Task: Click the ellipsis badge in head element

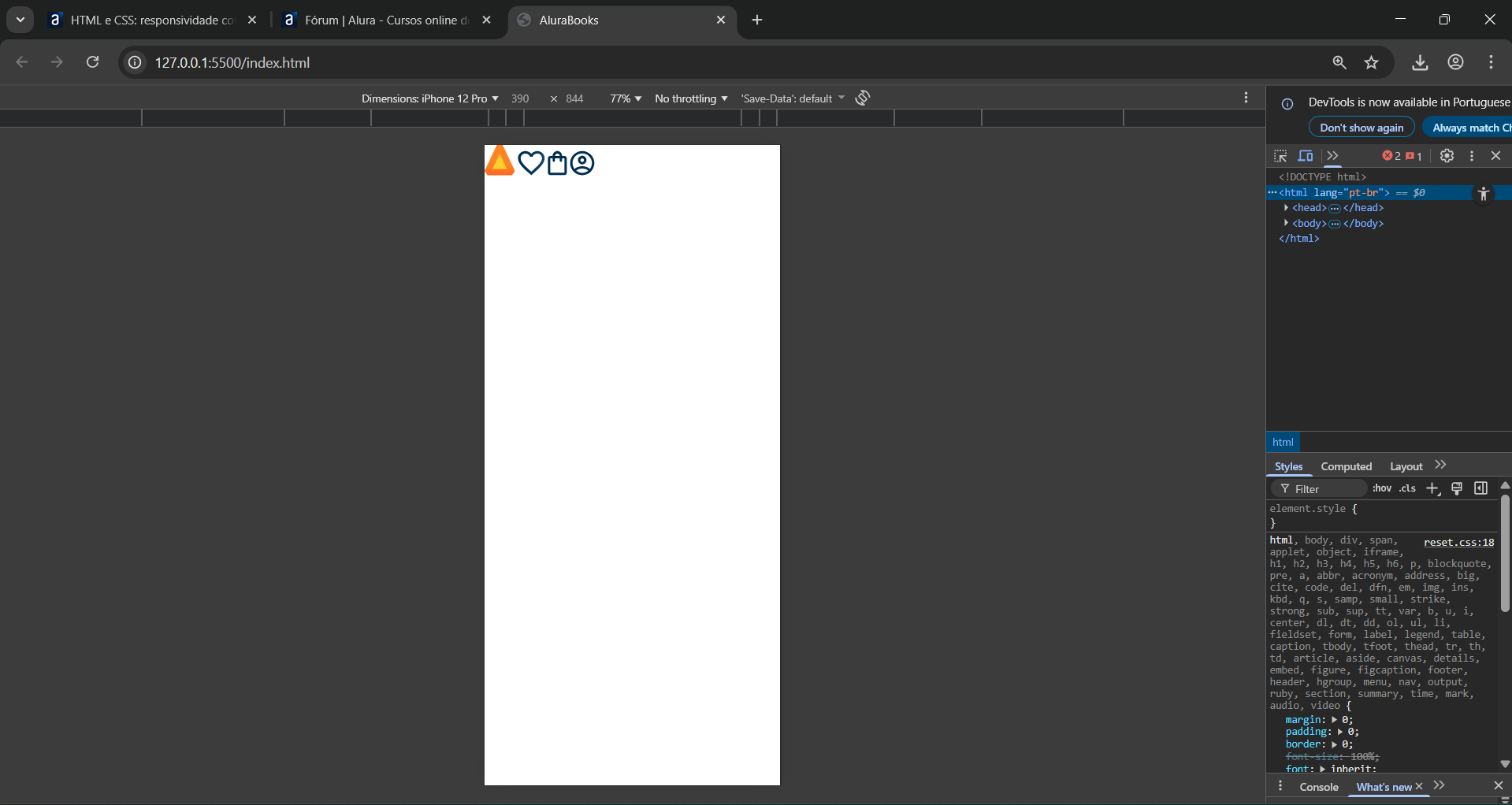Action: coord(1335,209)
